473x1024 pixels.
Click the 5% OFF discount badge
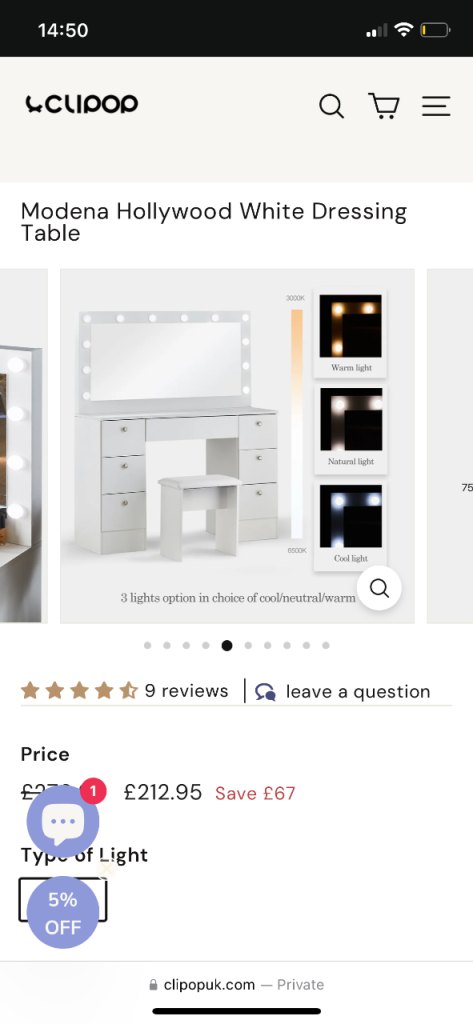coord(63,912)
